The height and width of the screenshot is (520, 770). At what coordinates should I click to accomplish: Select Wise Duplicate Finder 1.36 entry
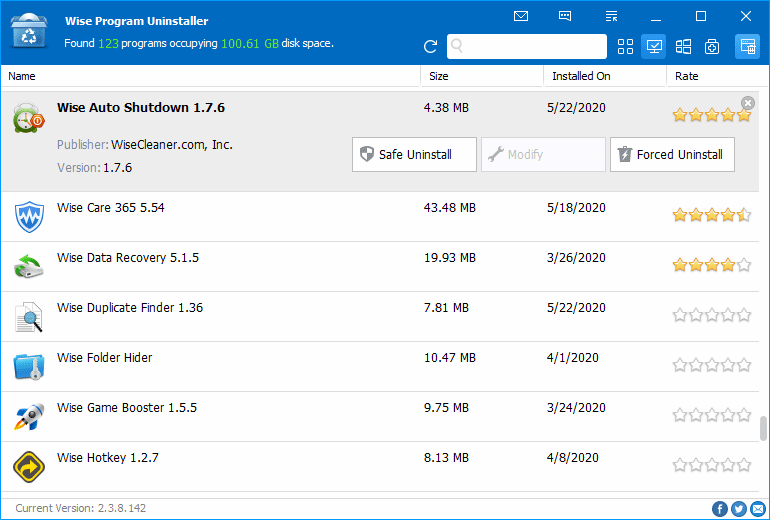(x=380, y=317)
